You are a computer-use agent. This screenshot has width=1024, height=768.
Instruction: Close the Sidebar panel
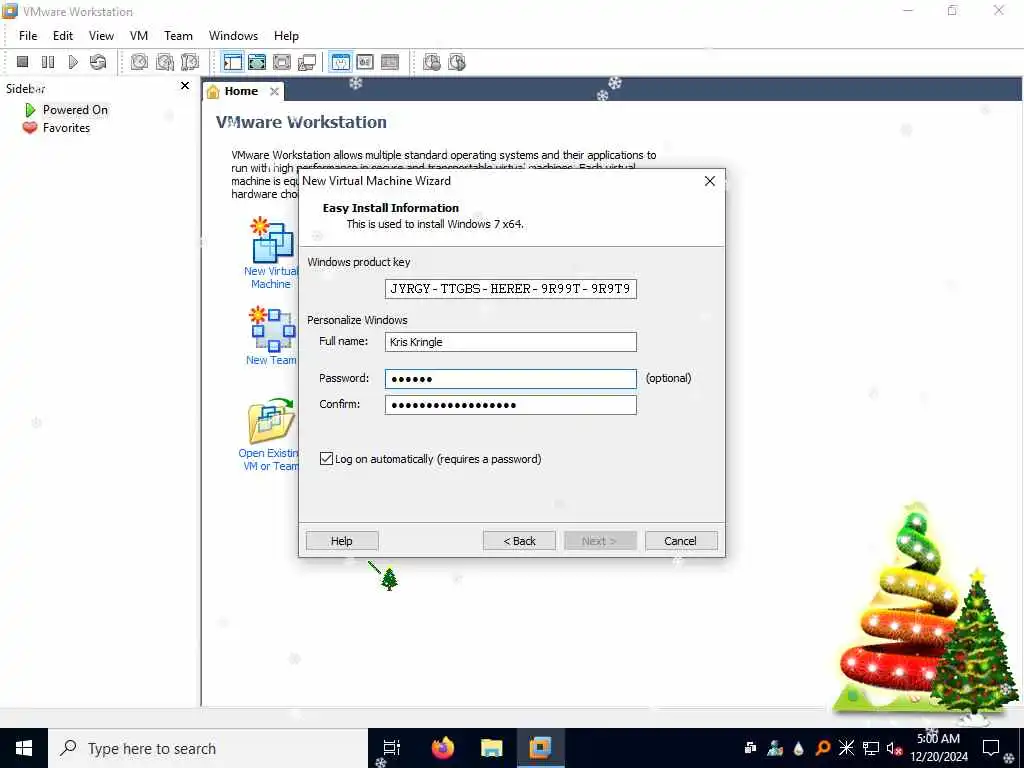point(185,86)
